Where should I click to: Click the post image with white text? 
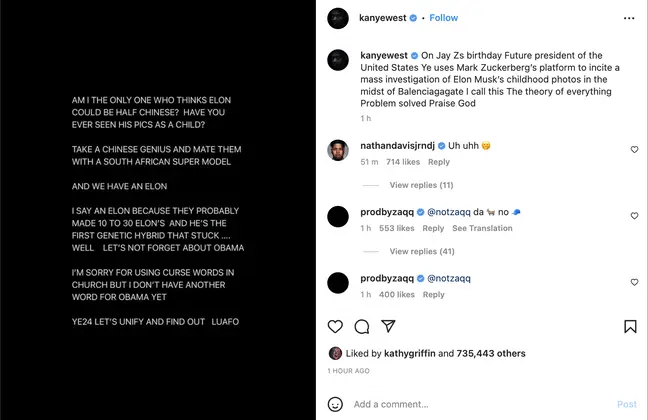tap(158, 210)
